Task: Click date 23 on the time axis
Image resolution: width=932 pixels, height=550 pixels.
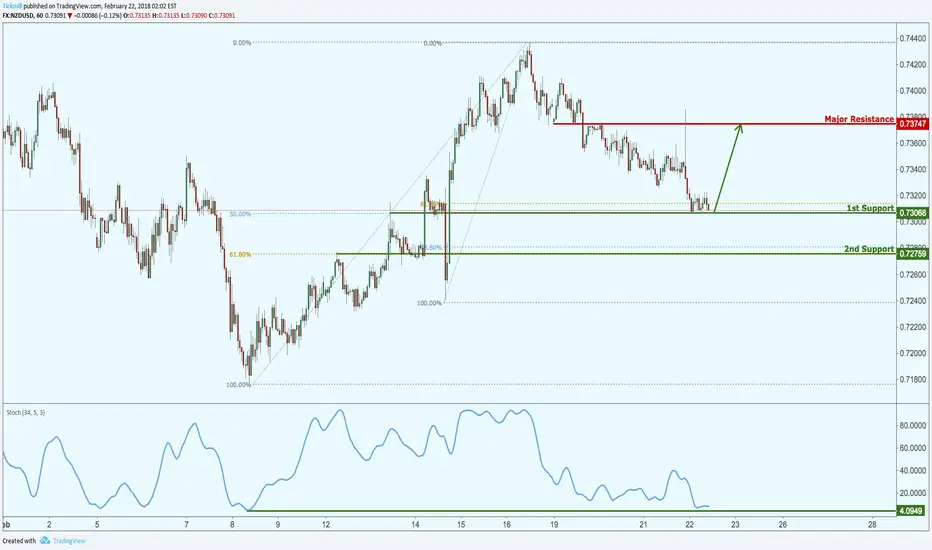Action: [x=735, y=525]
